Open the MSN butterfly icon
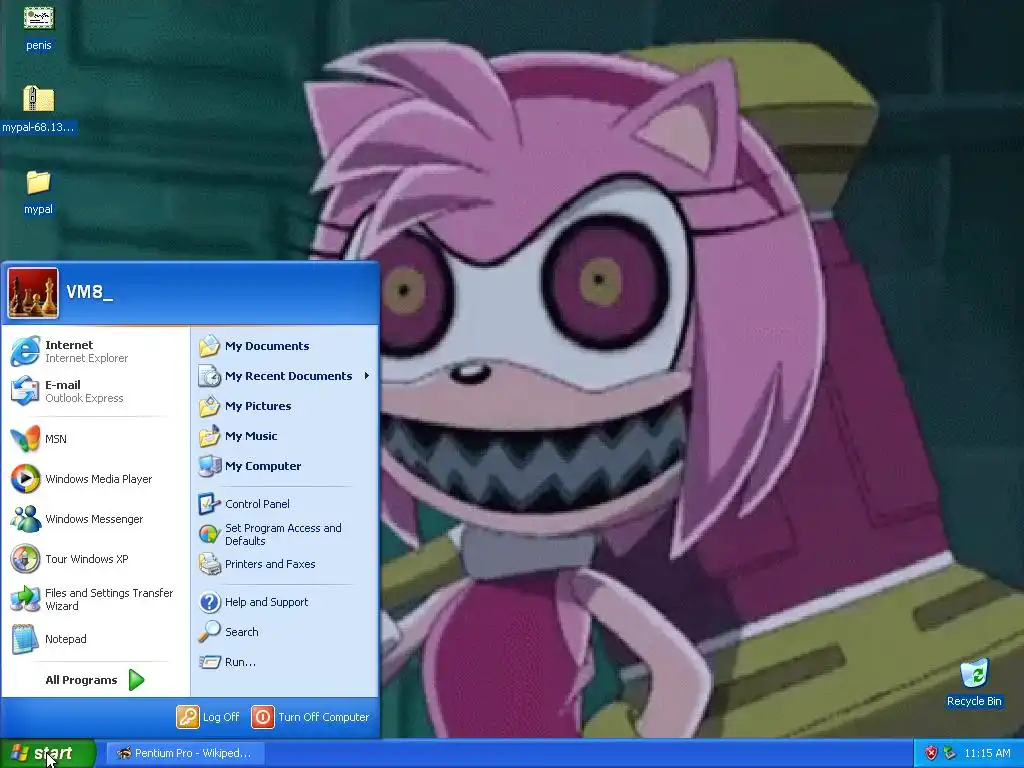 point(25,439)
